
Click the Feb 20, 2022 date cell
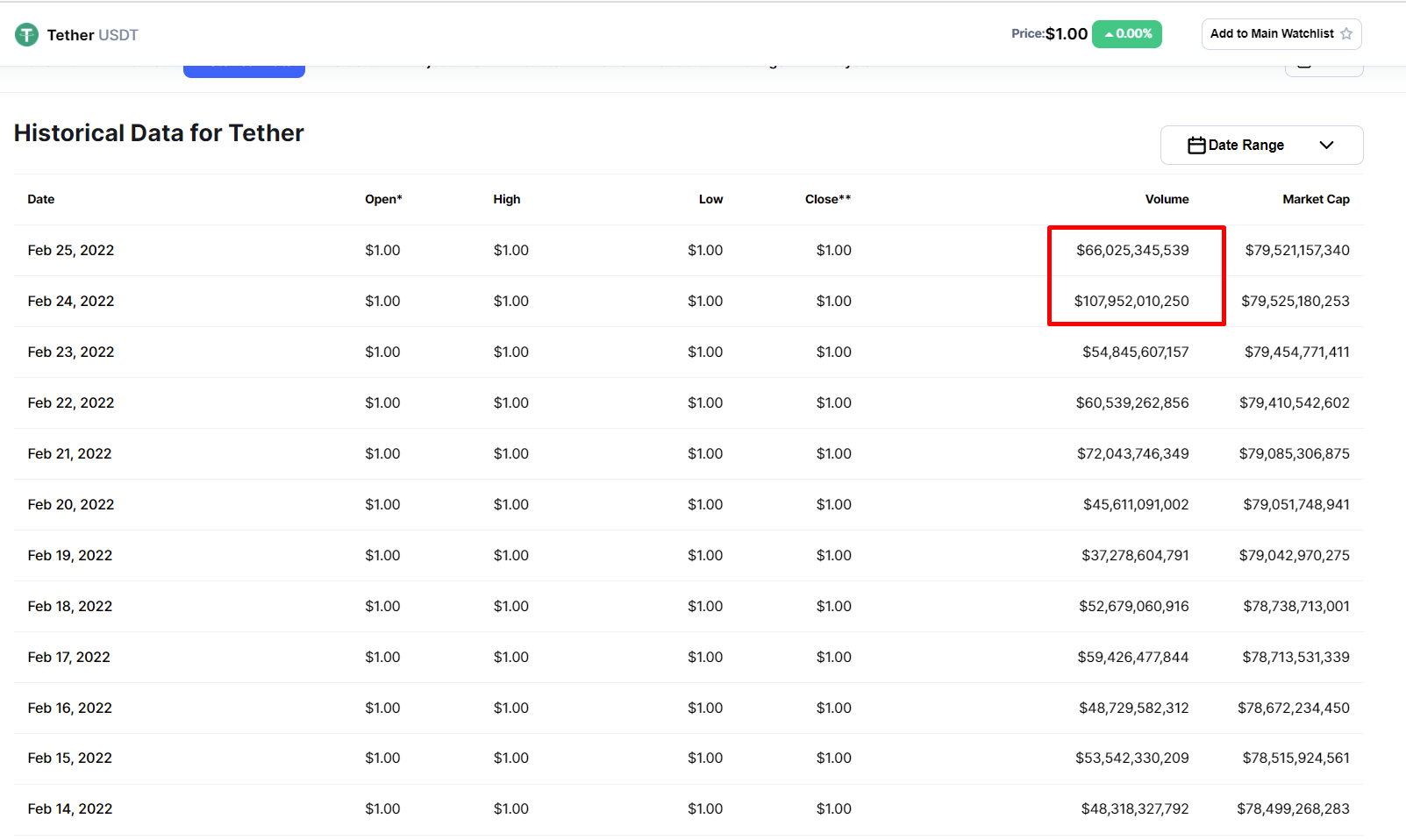[x=71, y=504]
